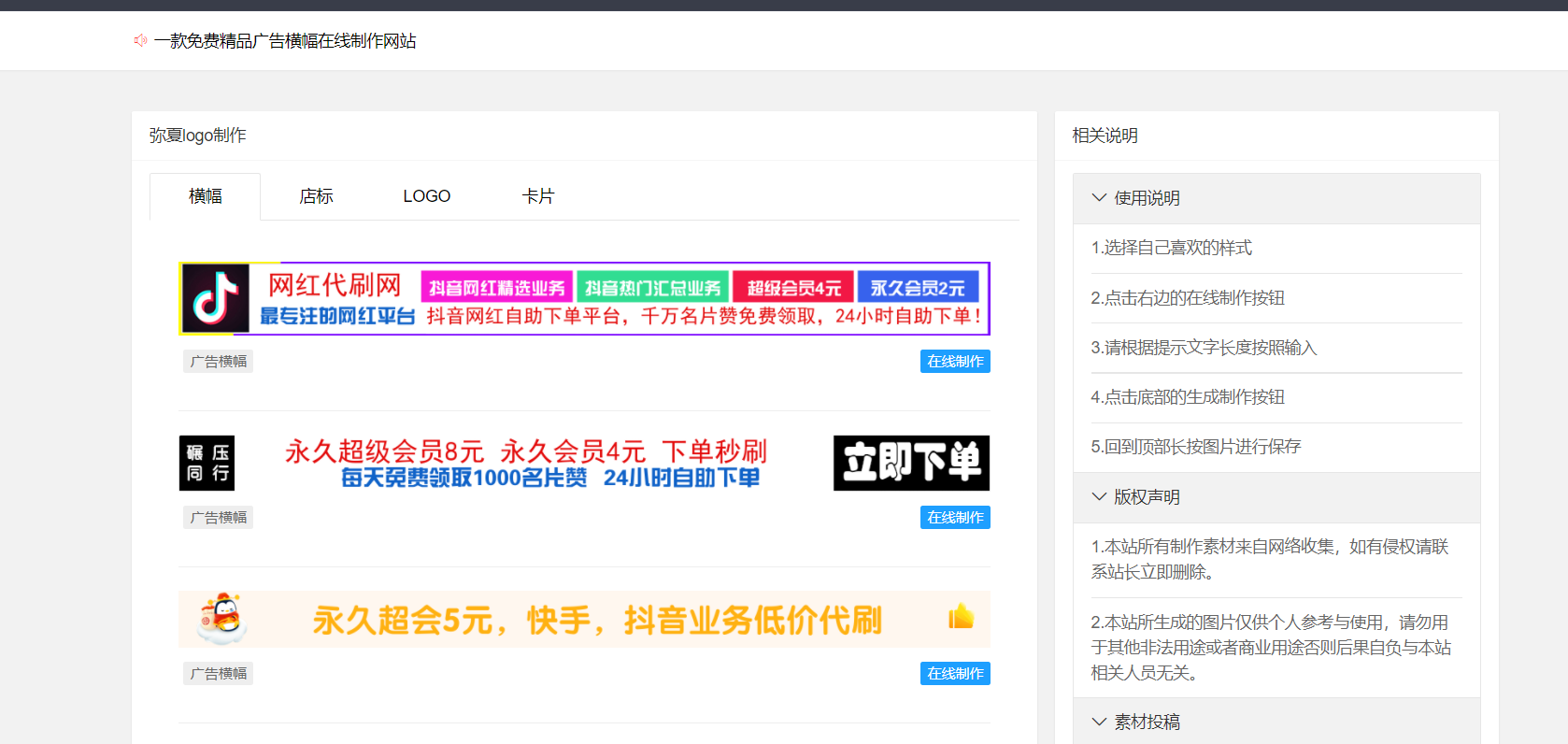Collapse the 版权声明 section chevron
The height and width of the screenshot is (744, 1568).
1099,496
